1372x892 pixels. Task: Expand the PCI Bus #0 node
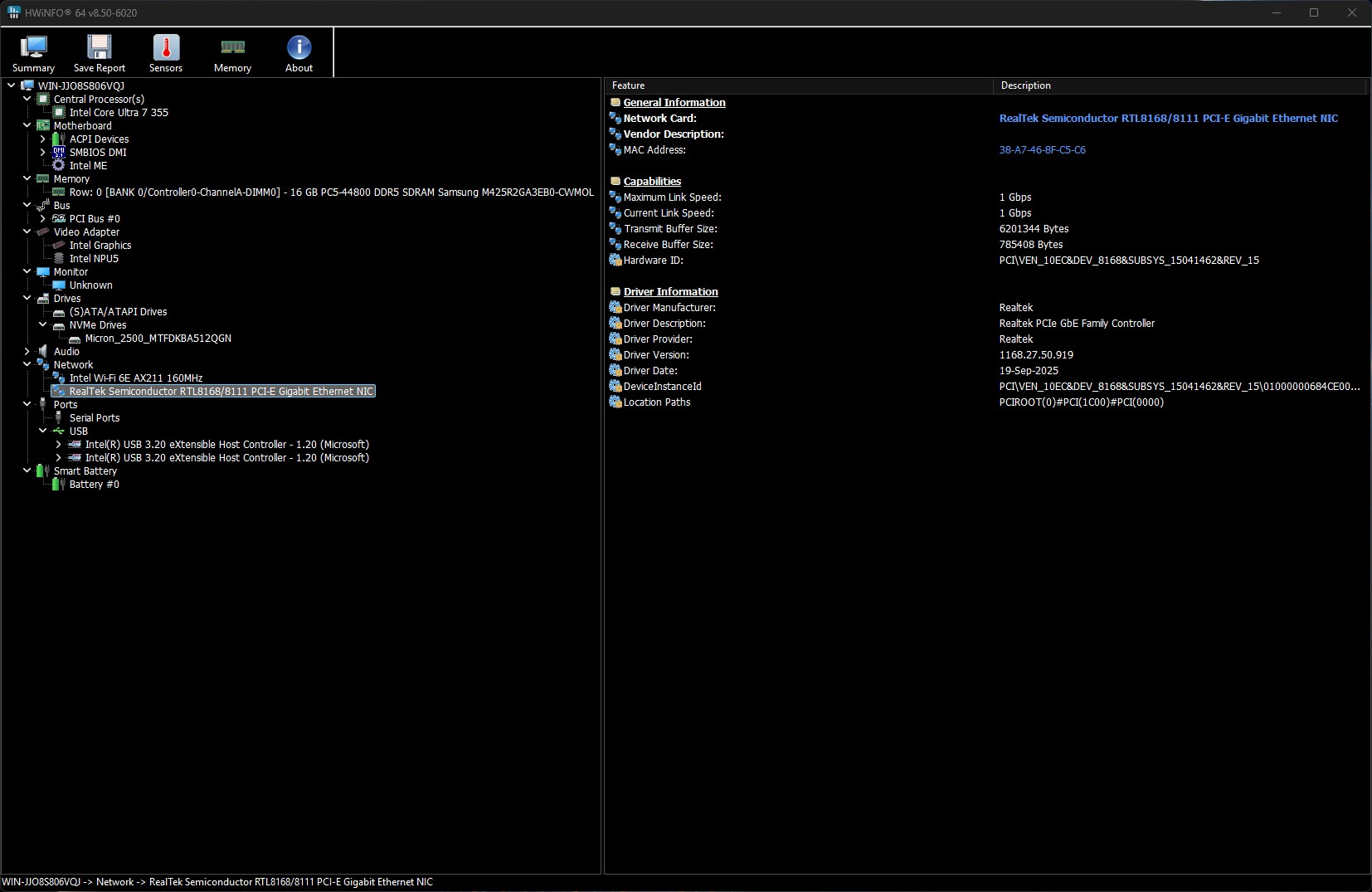pyautogui.click(x=42, y=219)
